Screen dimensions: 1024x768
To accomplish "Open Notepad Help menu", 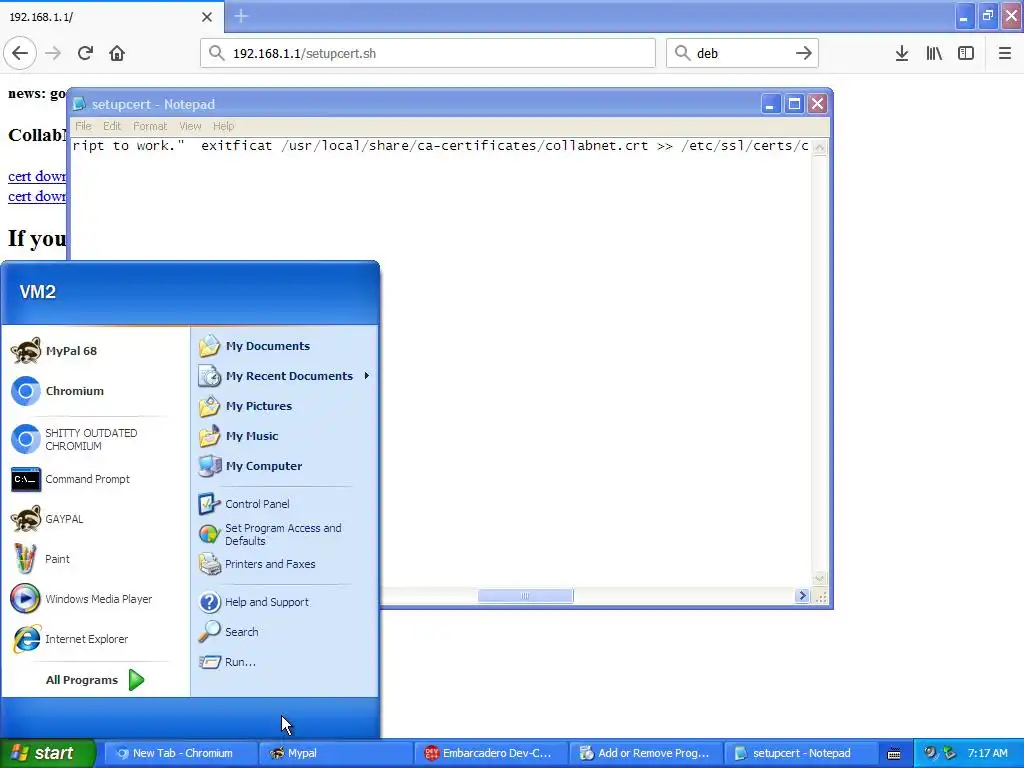I will (223, 126).
